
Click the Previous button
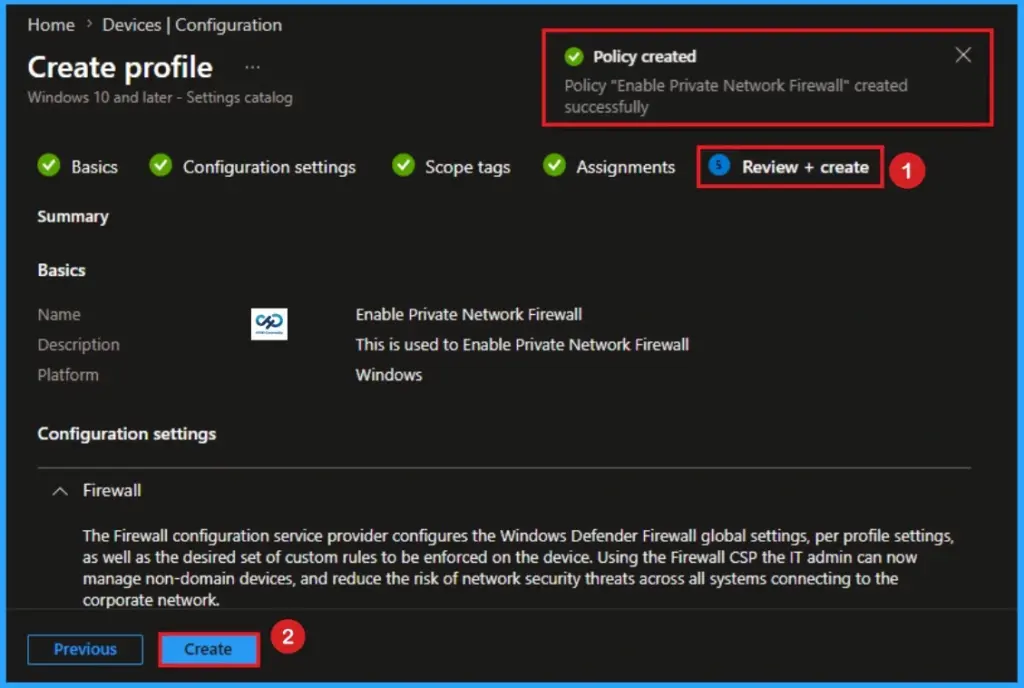point(85,649)
